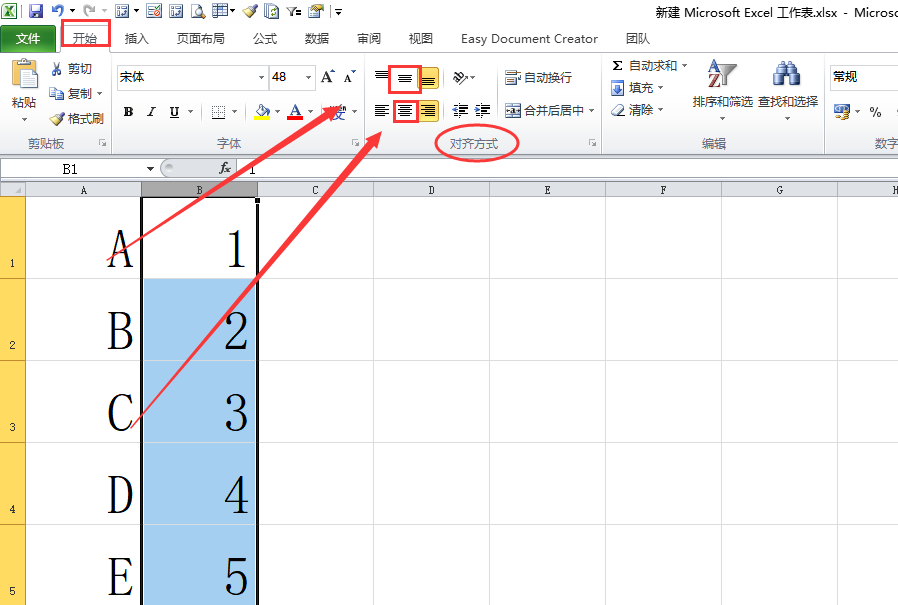The height and width of the screenshot is (605, 898).
Task: Open the fill color dropdown arrow
Action: pos(277,112)
